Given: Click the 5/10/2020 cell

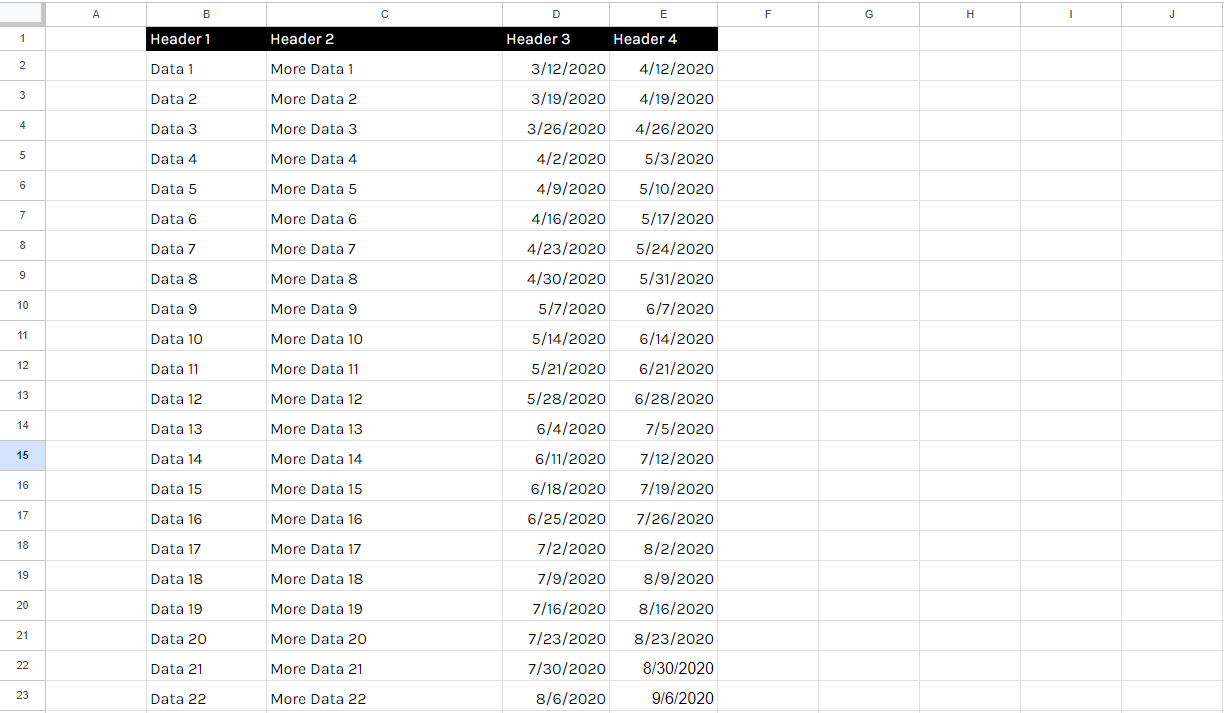Looking at the screenshot, I should click(x=664, y=186).
